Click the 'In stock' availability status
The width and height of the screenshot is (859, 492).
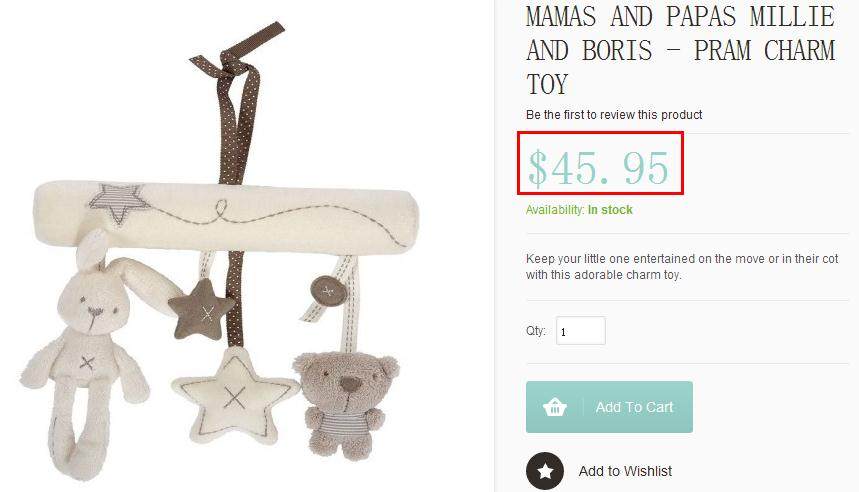pos(610,210)
